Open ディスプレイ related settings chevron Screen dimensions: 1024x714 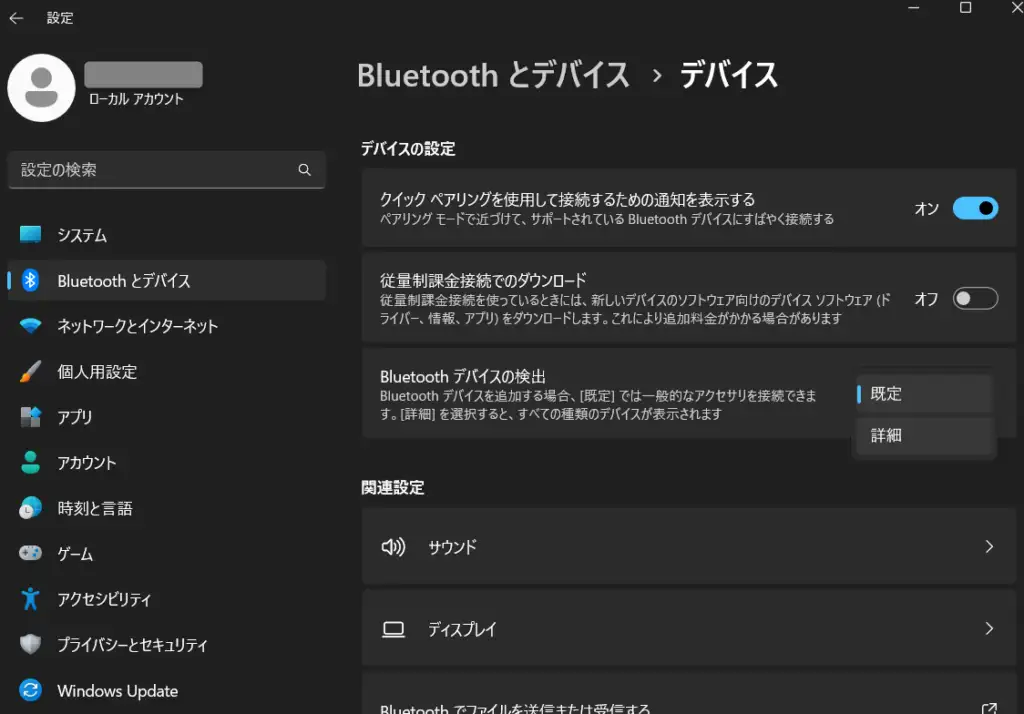pyautogui.click(x=989, y=629)
